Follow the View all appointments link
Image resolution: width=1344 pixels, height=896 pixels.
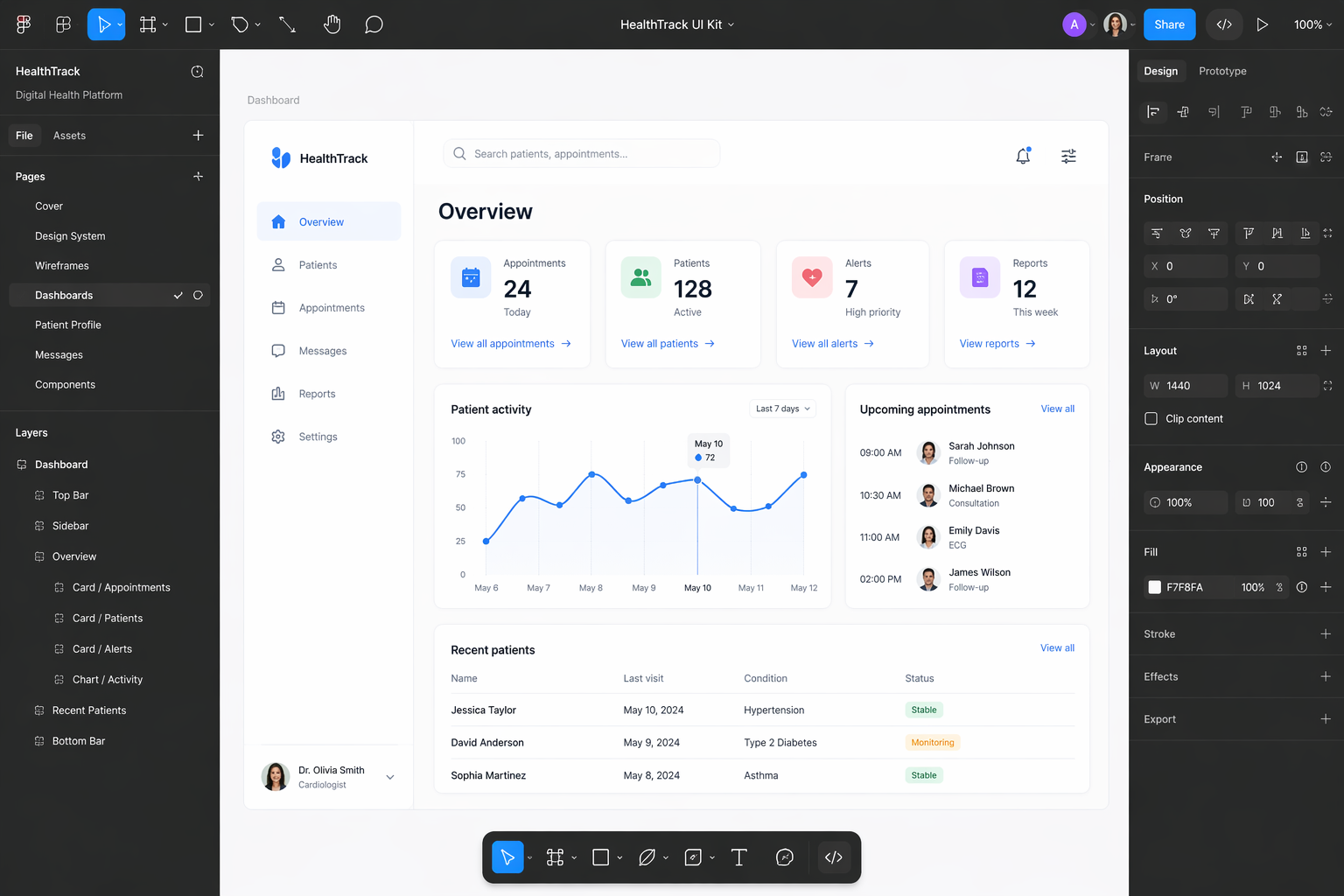[511, 344]
